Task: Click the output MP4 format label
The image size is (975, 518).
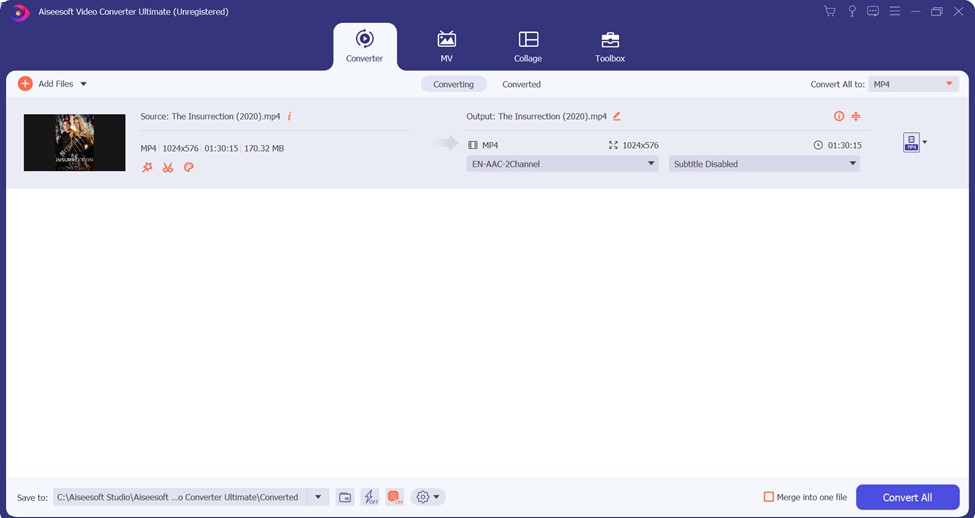Action: [x=490, y=146]
